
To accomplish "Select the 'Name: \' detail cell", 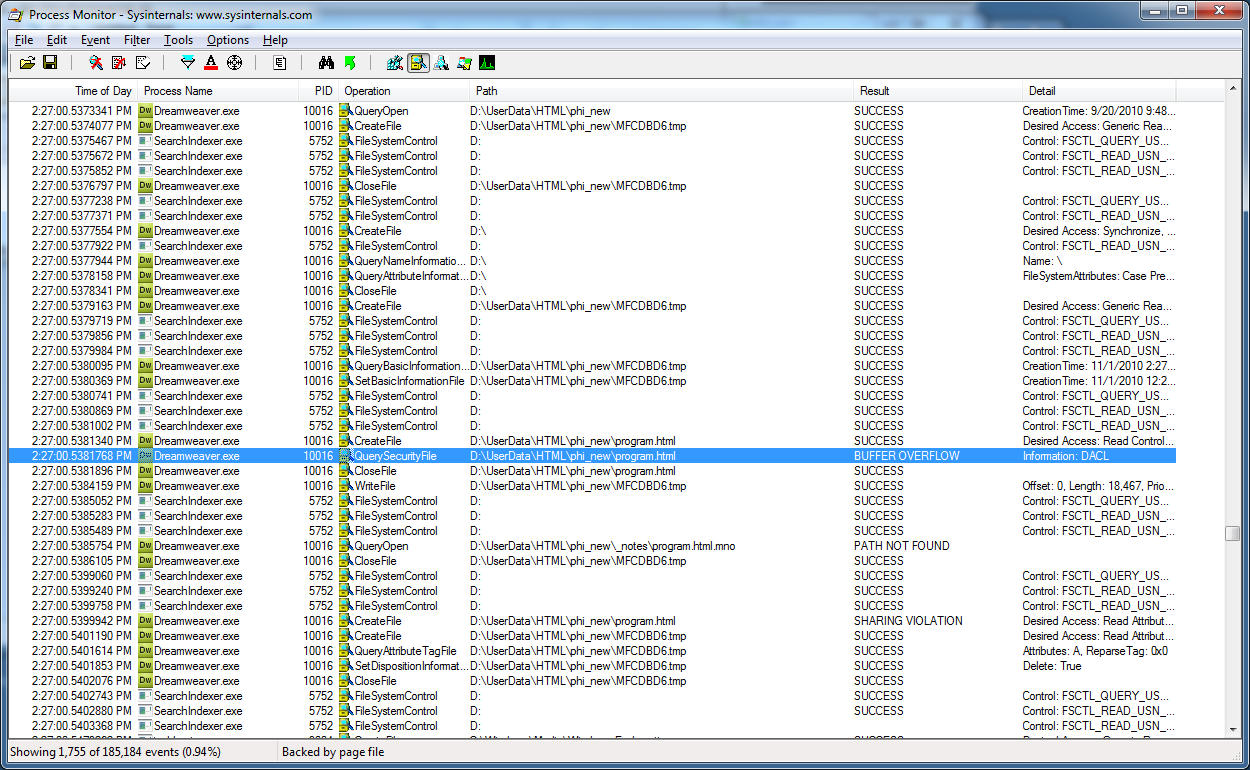I will coord(1042,261).
